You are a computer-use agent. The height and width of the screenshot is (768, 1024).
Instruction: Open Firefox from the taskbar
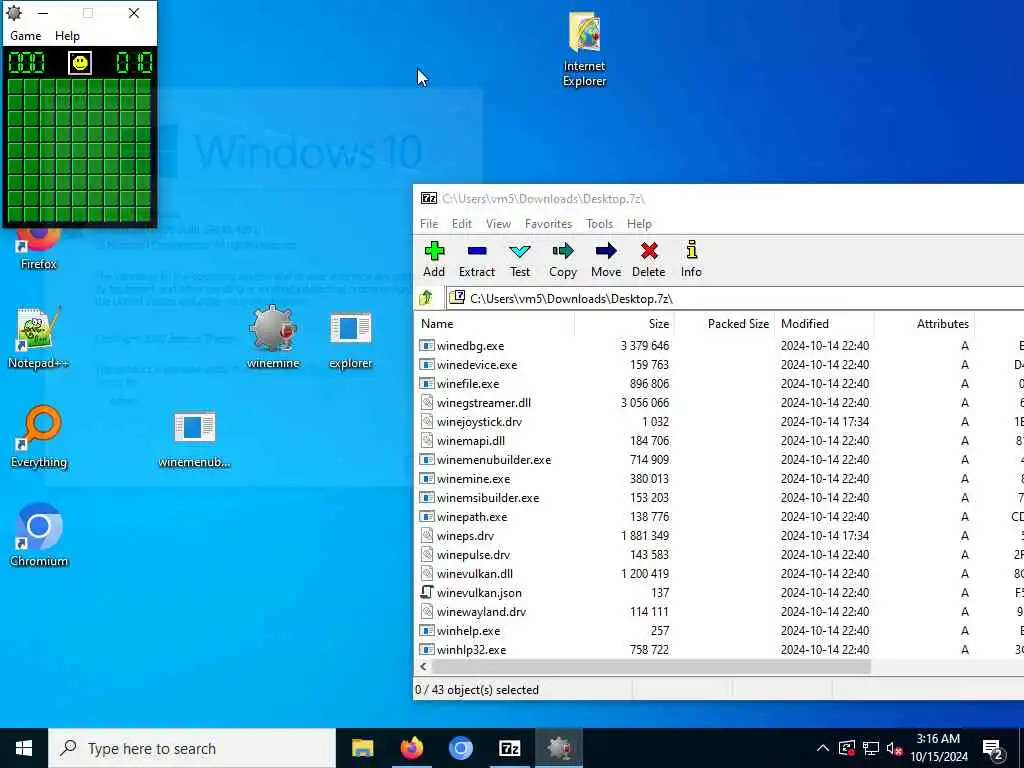click(x=411, y=748)
